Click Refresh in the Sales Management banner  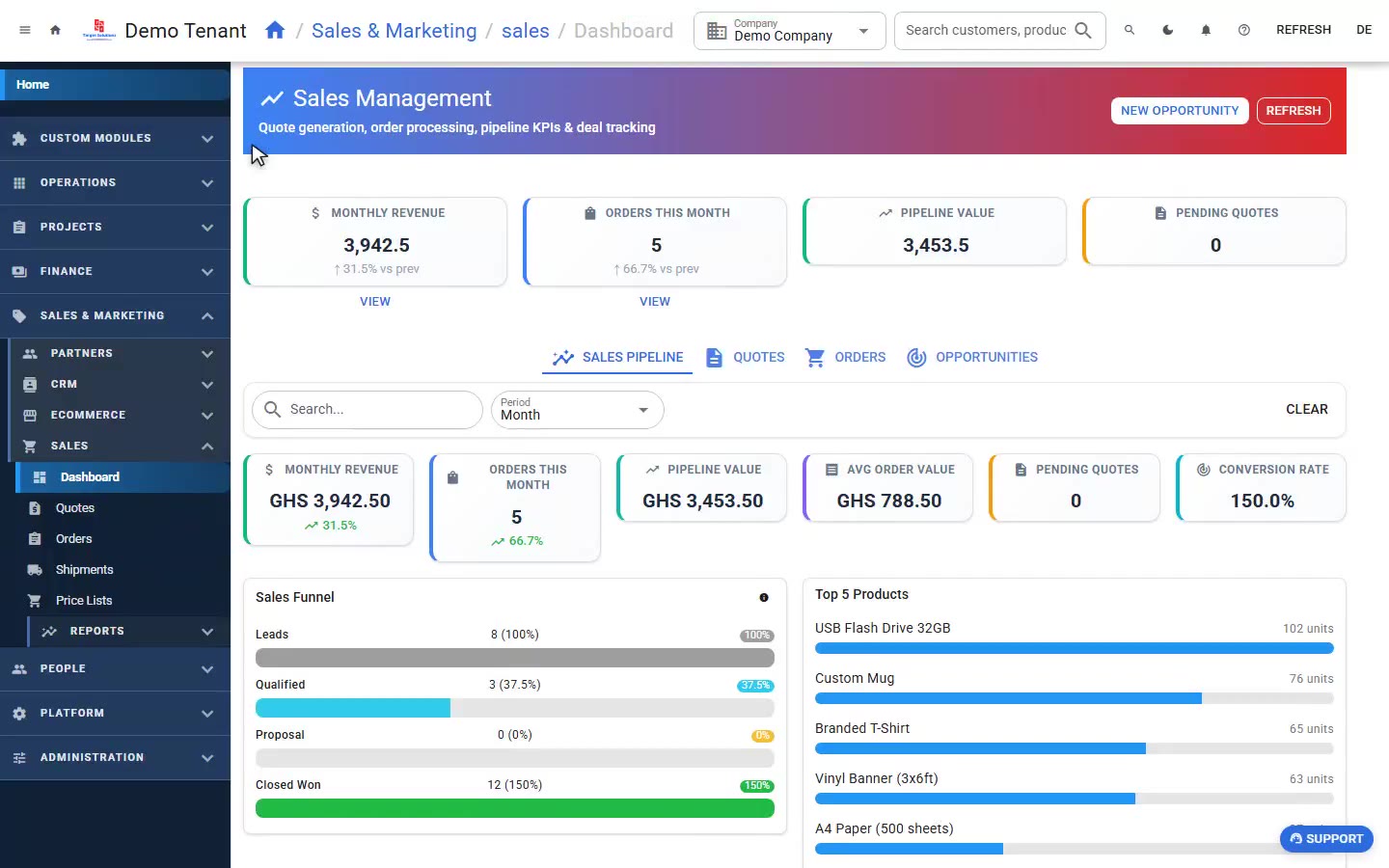1294,111
